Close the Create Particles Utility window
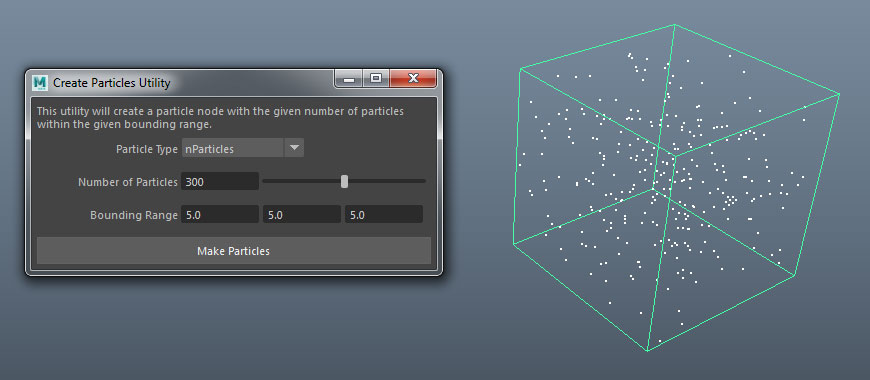This screenshot has height=380, width=870. pos(413,79)
